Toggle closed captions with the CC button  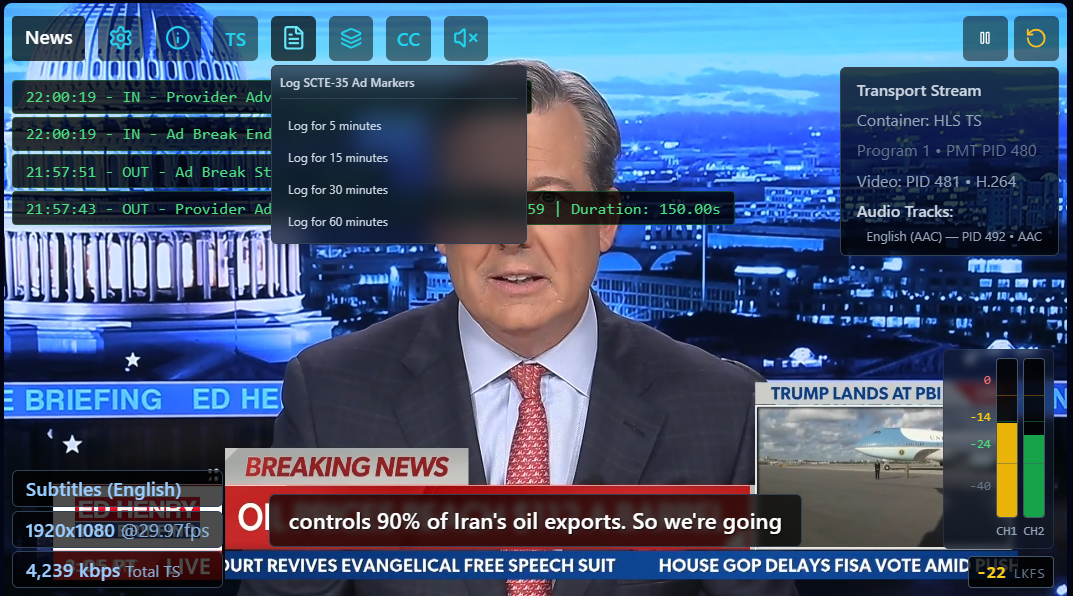point(408,39)
